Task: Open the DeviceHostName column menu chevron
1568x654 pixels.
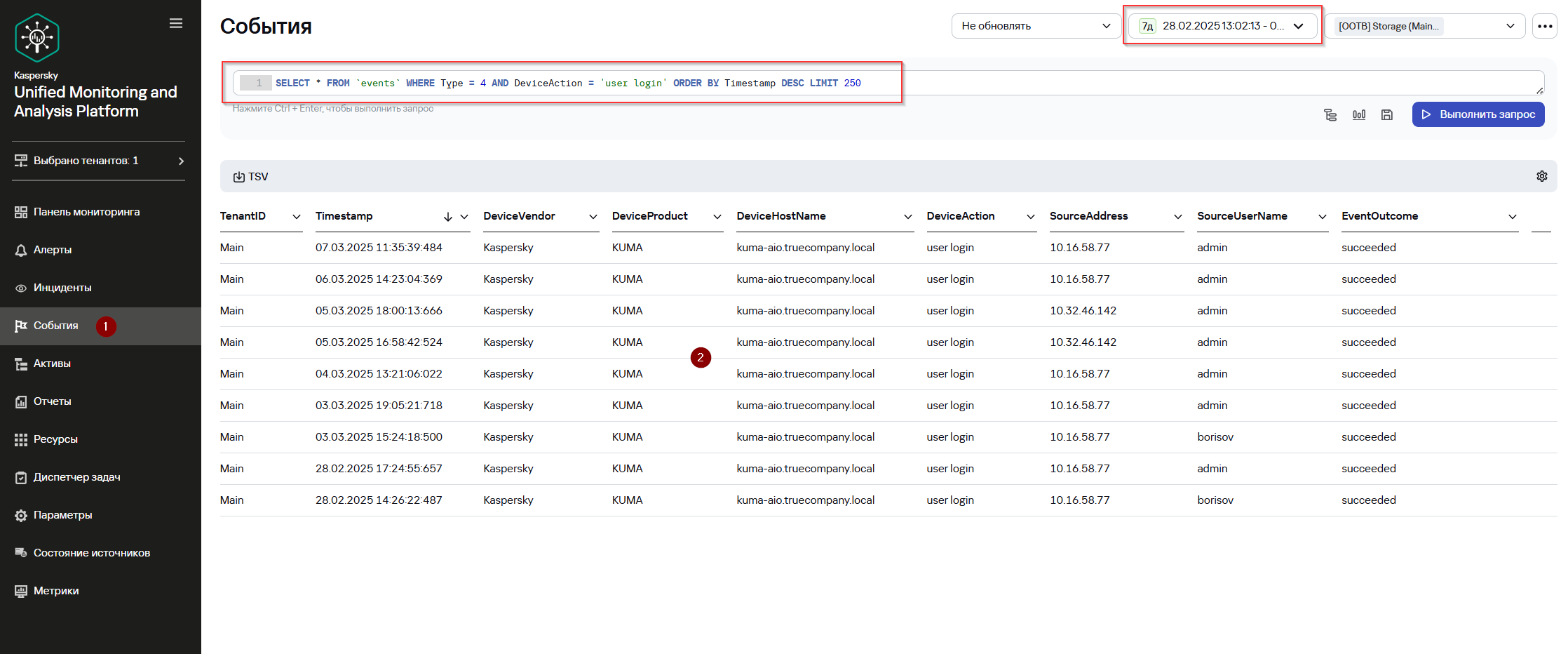Action: pos(908,217)
